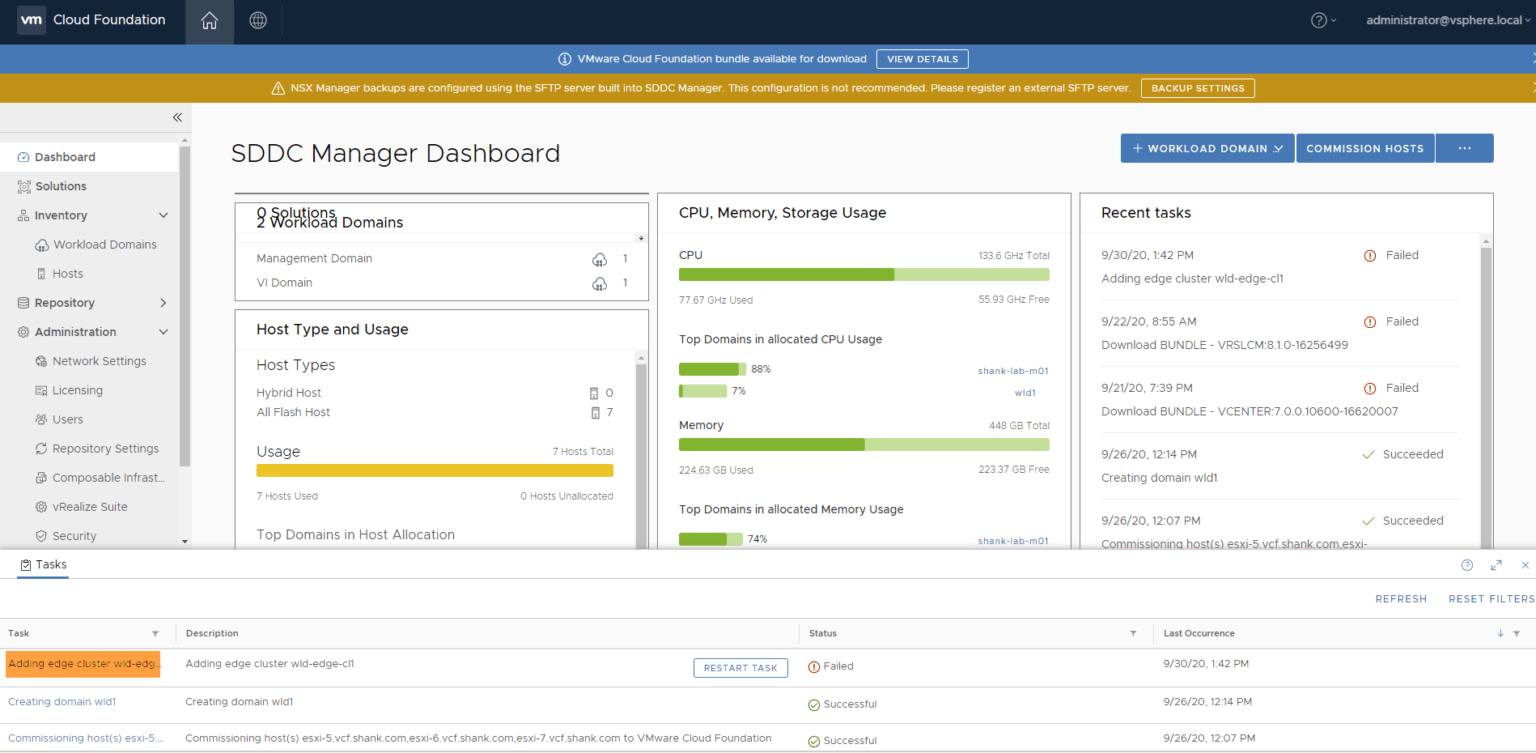Open the help question mark menu
This screenshot has width=1536, height=753.
[1324, 21]
